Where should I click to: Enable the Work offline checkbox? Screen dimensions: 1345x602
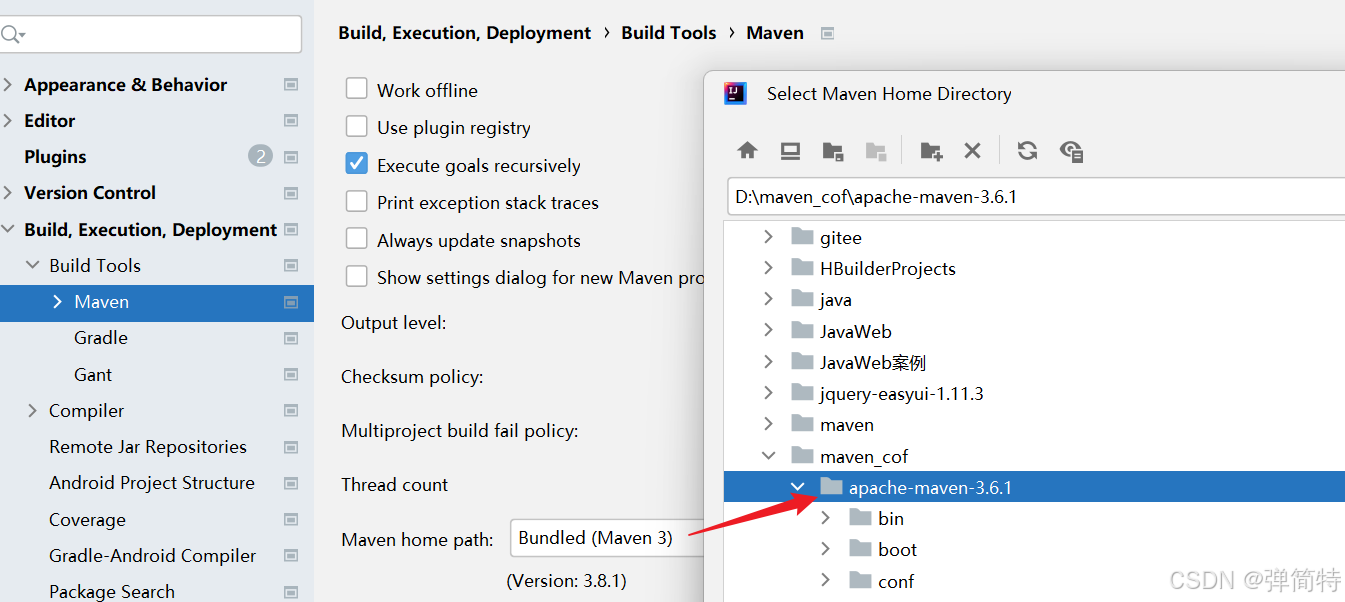[357, 89]
